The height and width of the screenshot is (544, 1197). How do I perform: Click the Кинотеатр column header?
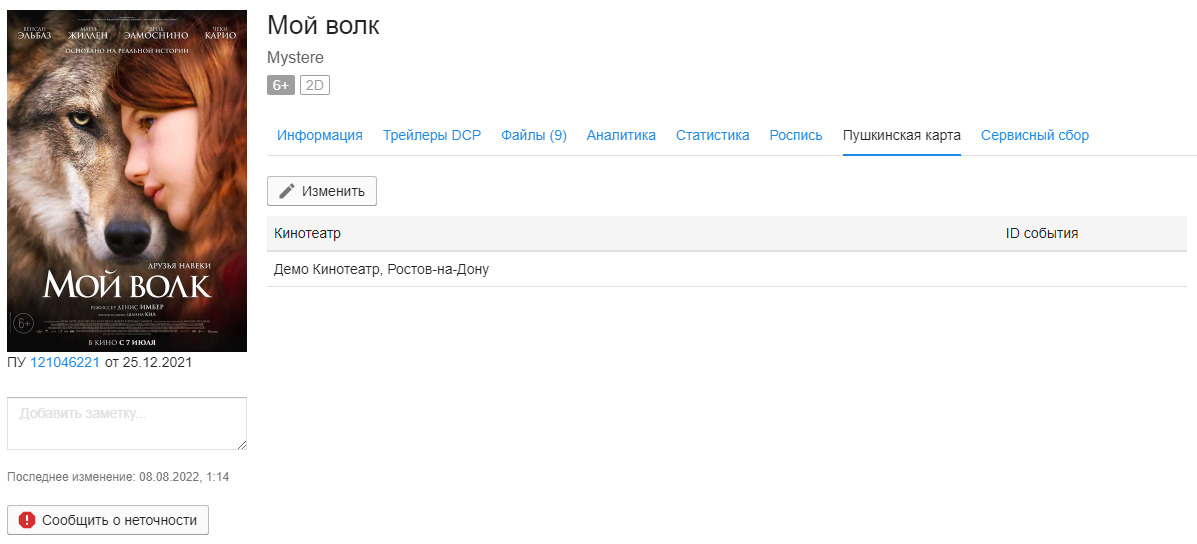[307, 233]
